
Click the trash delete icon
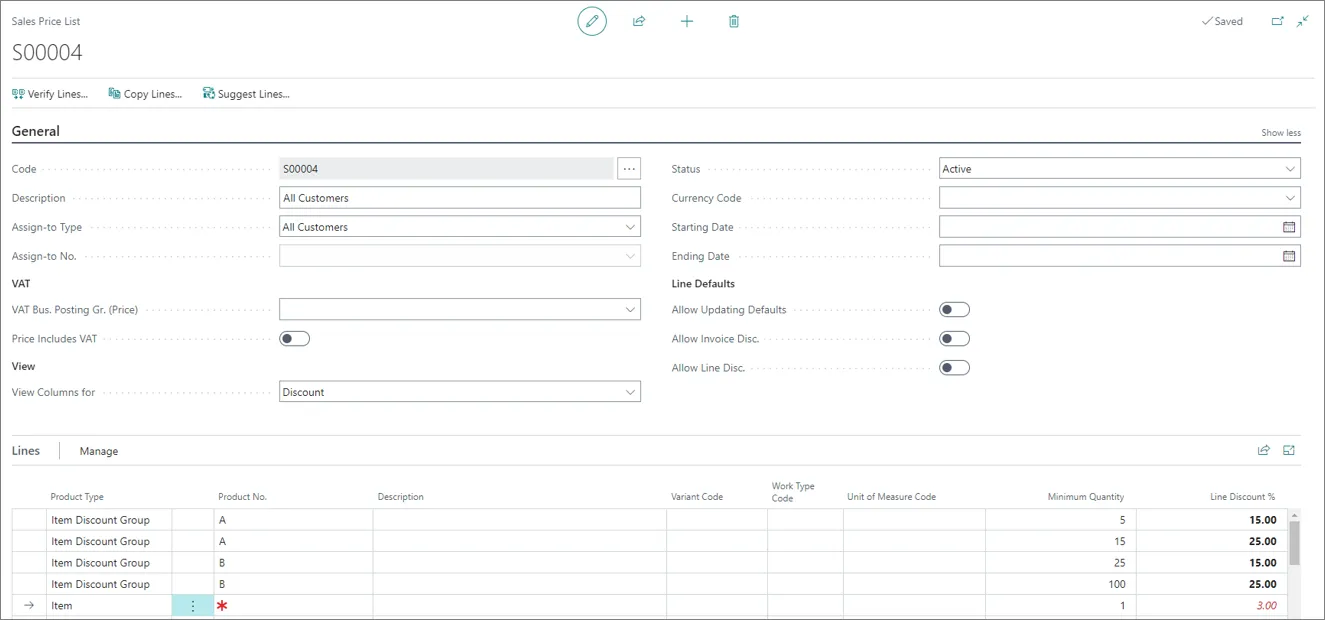tap(734, 21)
